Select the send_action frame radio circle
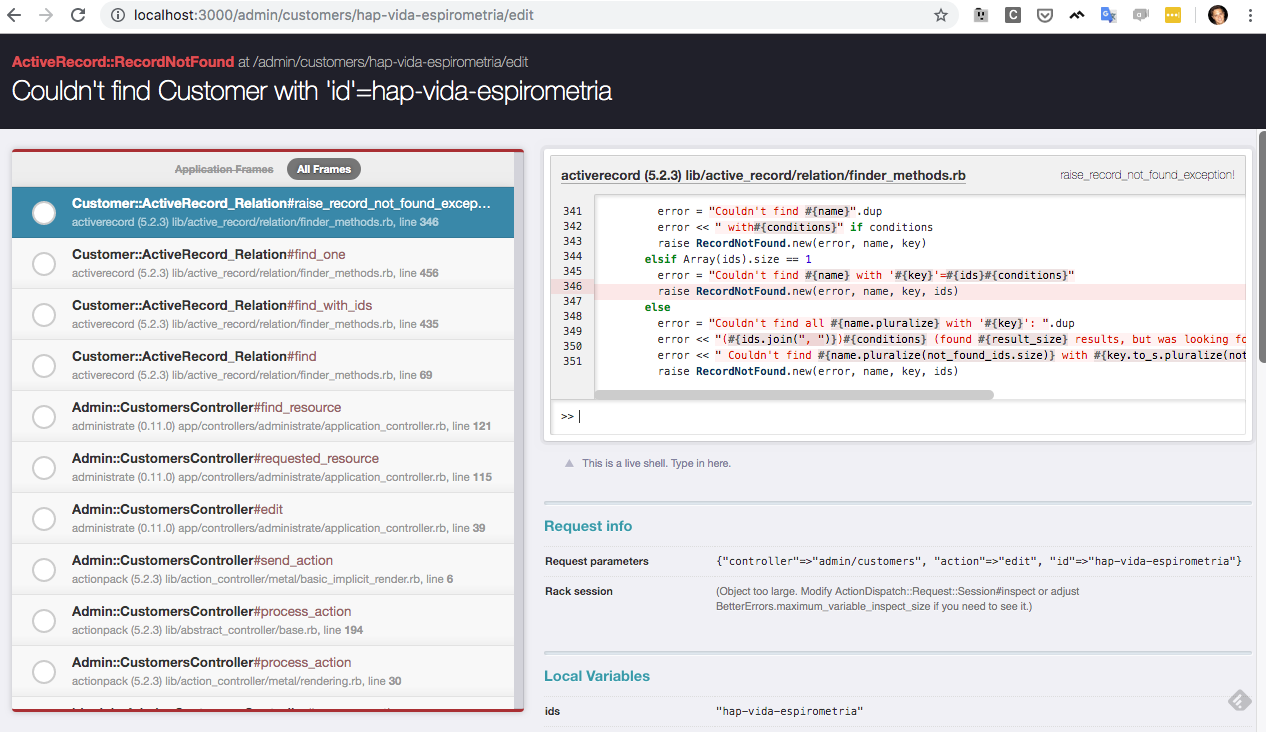Screen dimensions: 1266x732 44,570
